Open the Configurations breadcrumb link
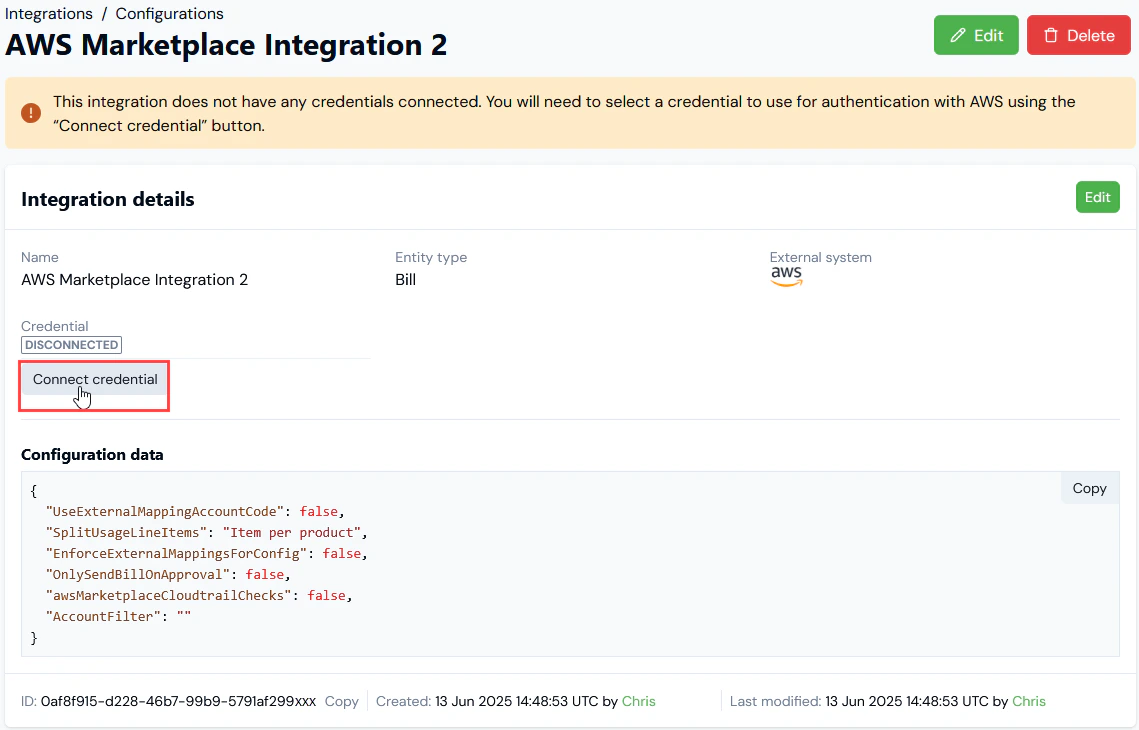 point(169,14)
